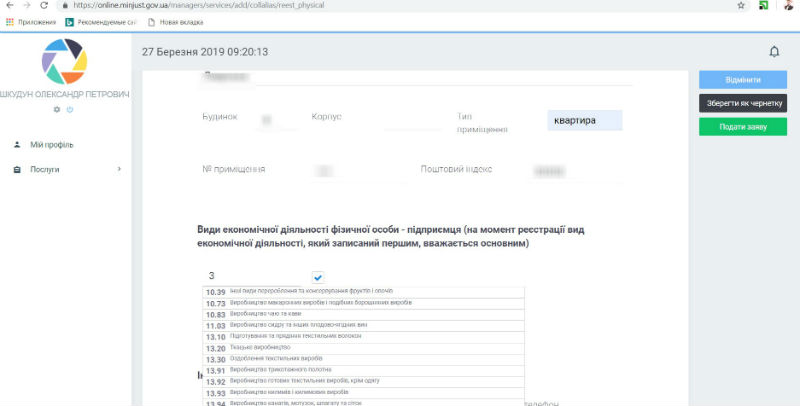
Task: Click the notification bell icon
Action: (x=774, y=52)
